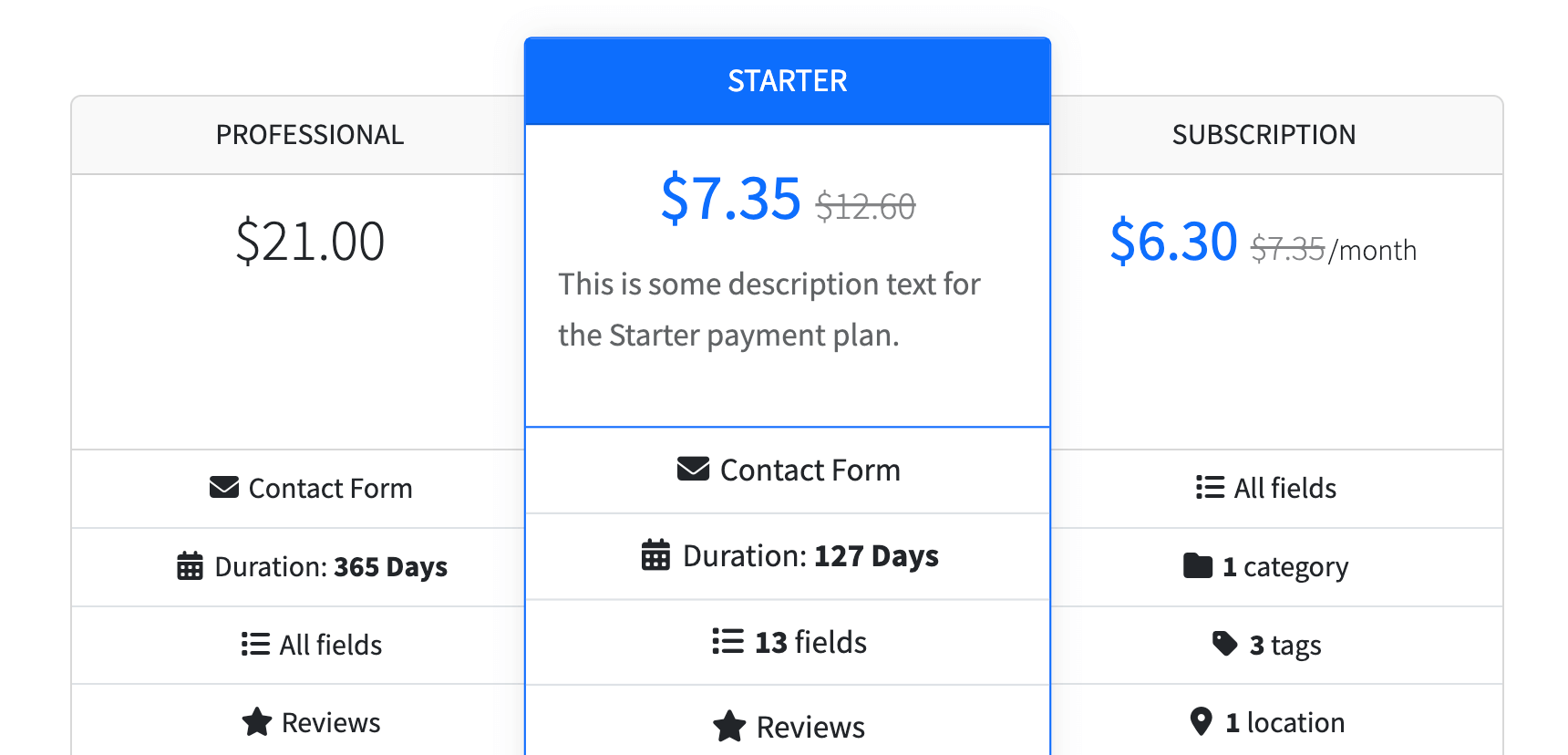
Task: Click the $6.30 Subscription monthly price
Action: [1174, 242]
